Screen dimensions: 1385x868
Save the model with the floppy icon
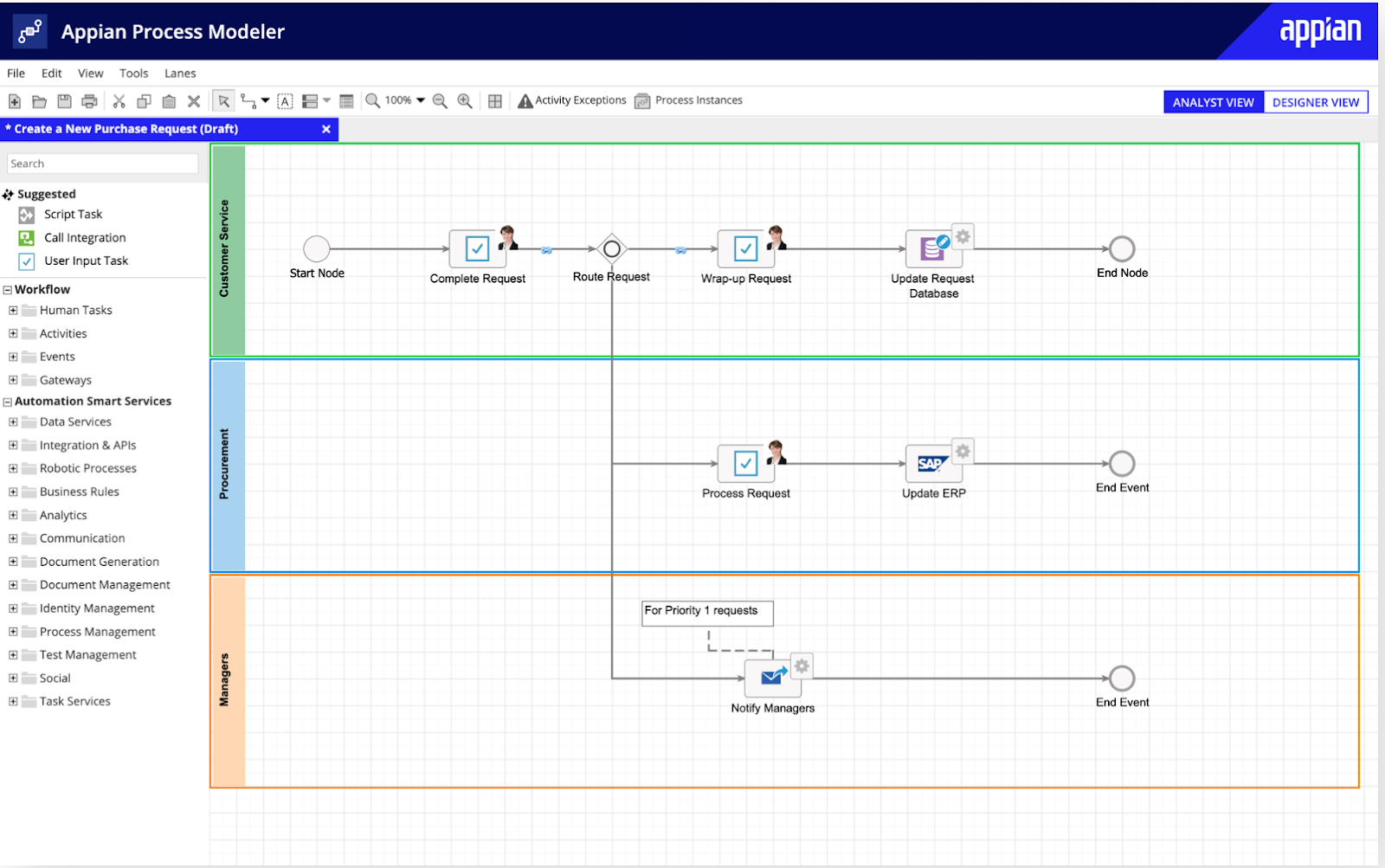coord(64,101)
